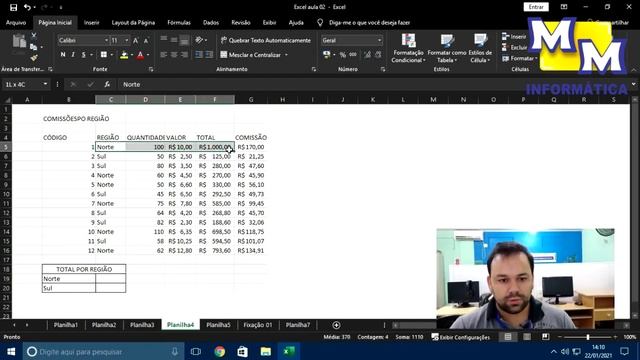Expand the Name Box dropdown arrow
This screenshot has width=640, height=360.
tap(45, 84)
